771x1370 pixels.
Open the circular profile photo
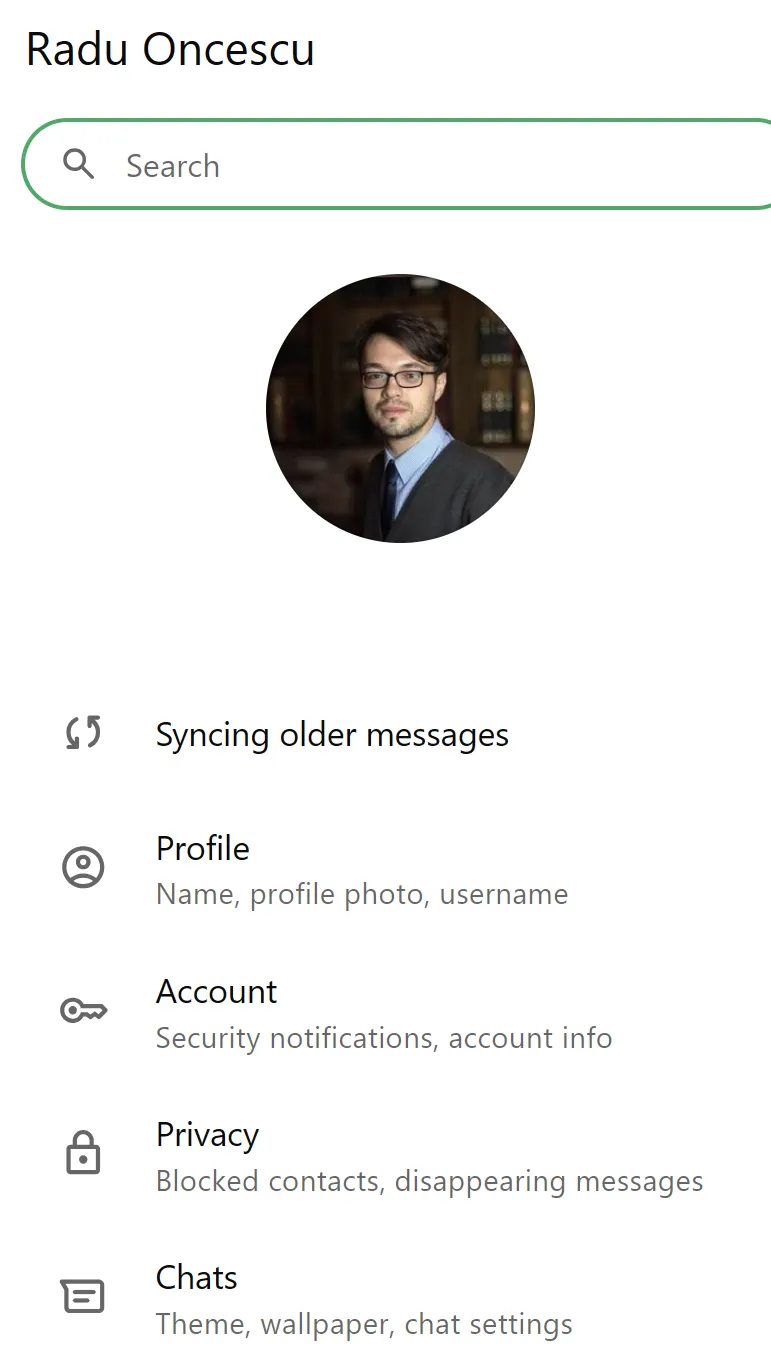coord(400,408)
